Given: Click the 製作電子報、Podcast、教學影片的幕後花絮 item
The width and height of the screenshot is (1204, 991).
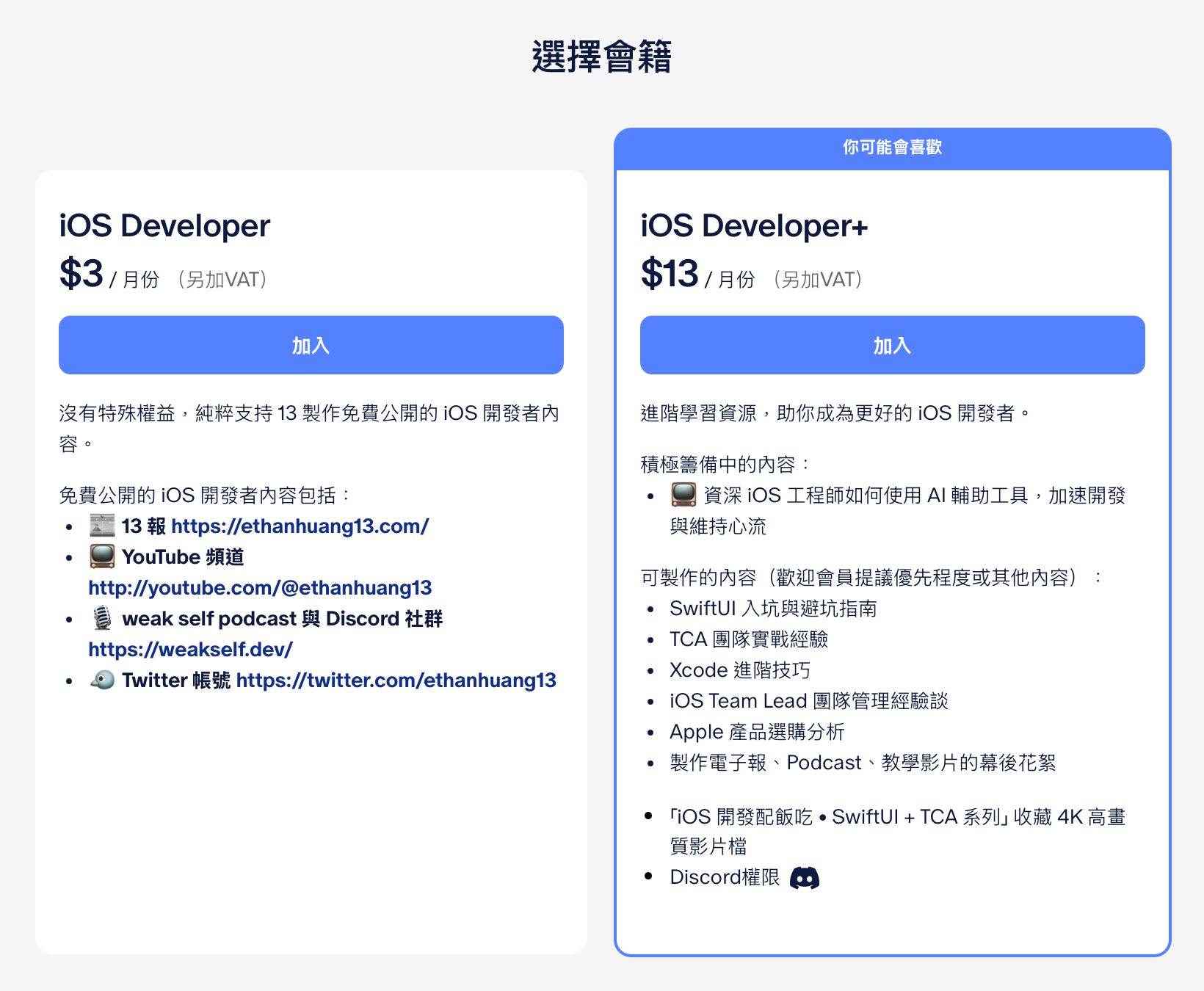Looking at the screenshot, I should click(863, 763).
